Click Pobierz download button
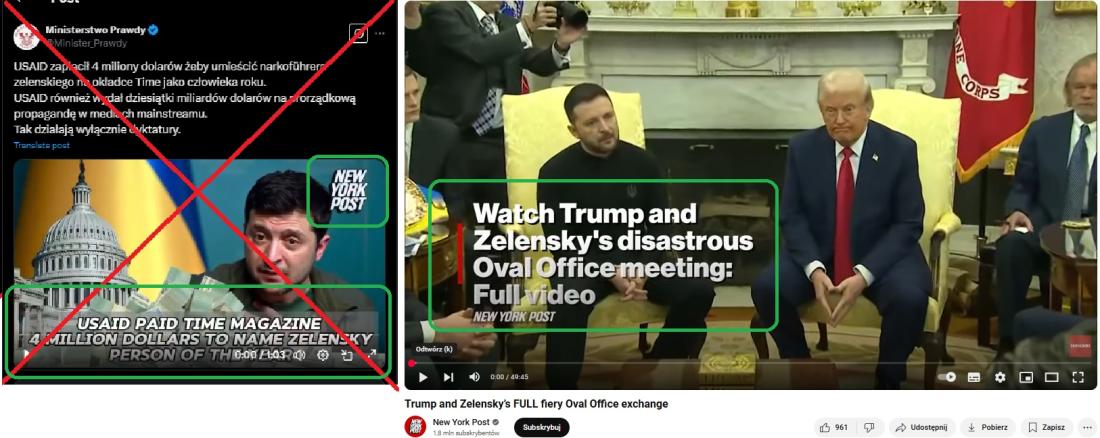 pyautogui.click(x=988, y=427)
